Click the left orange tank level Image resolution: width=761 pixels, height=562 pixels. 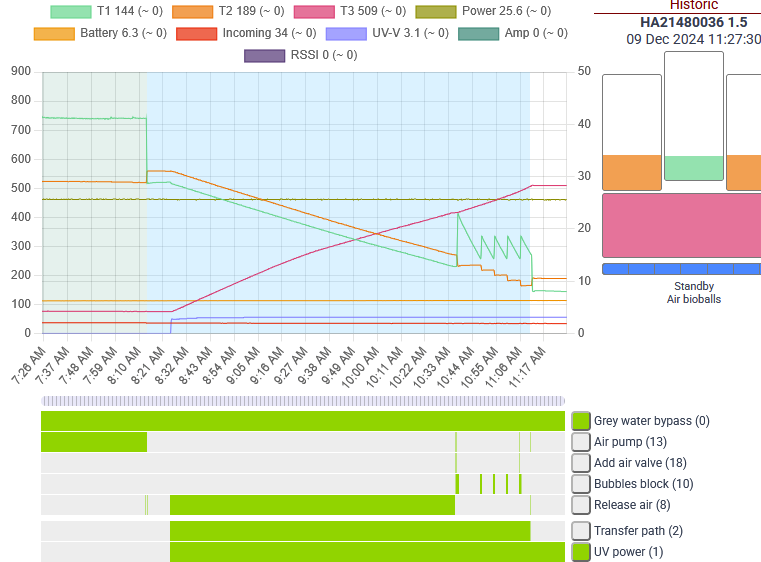click(x=632, y=172)
